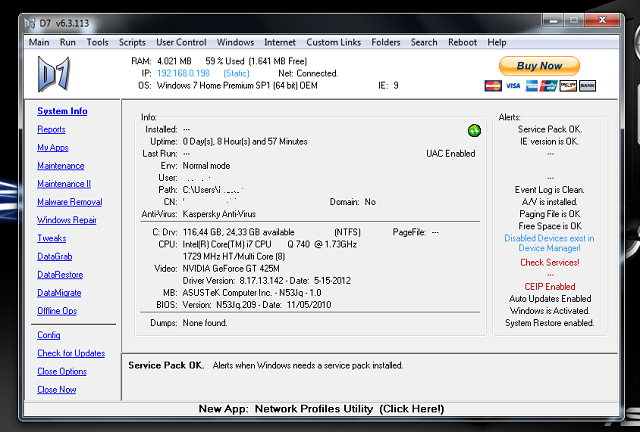Open the Tweaks section

[x=51, y=238]
